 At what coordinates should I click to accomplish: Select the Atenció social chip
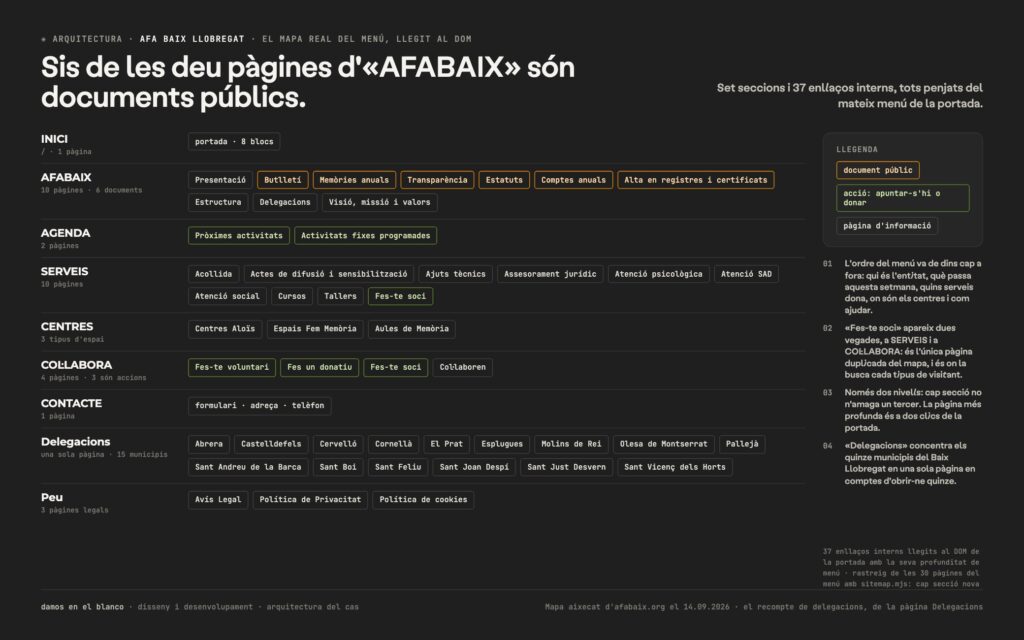point(227,296)
